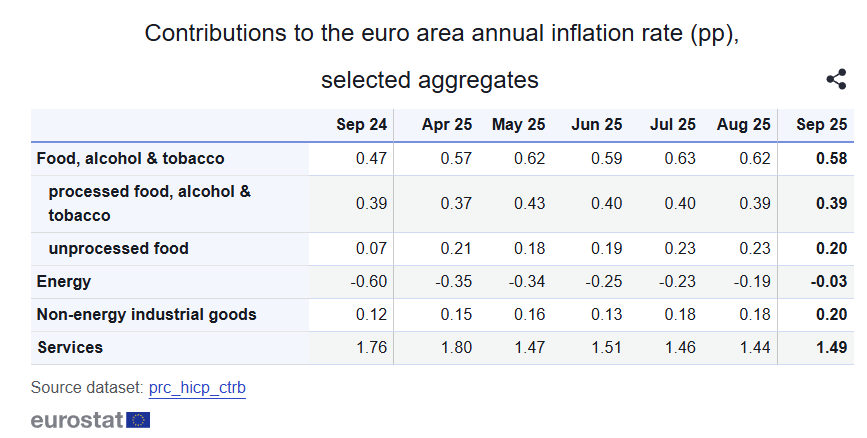This screenshot has height=438, width=867.
Task: Click the Jul 25 column header
Action: click(x=672, y=125)
